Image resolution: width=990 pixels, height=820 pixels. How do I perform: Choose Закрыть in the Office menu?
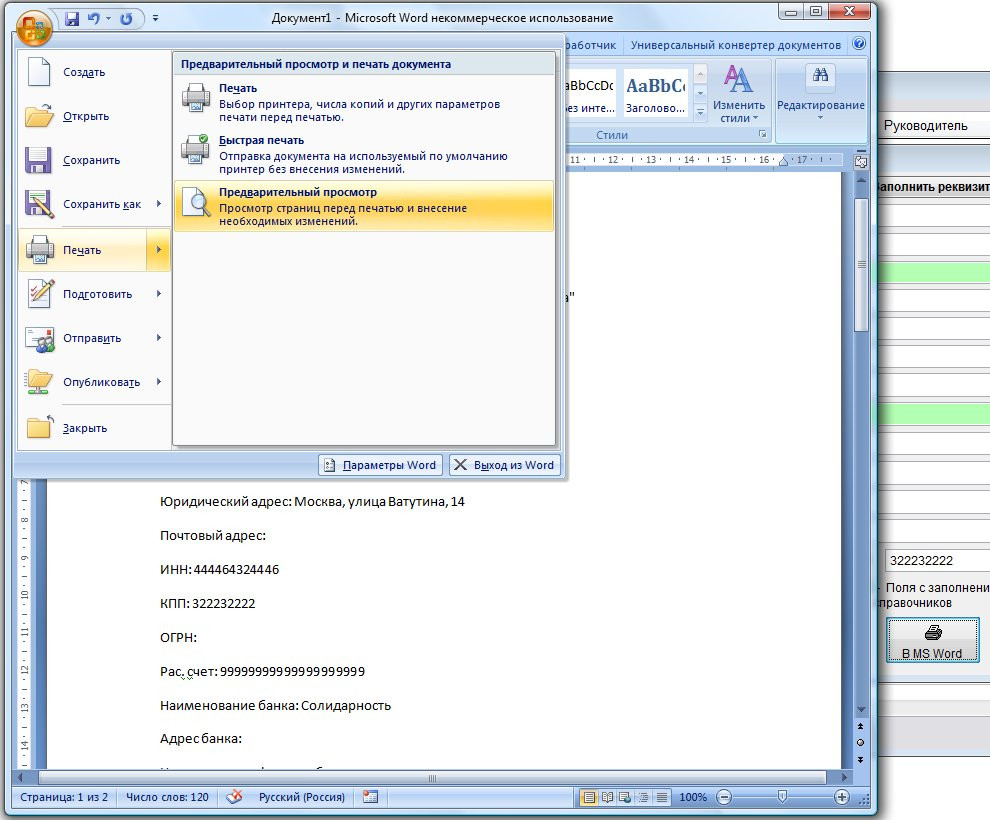(95, 428)
